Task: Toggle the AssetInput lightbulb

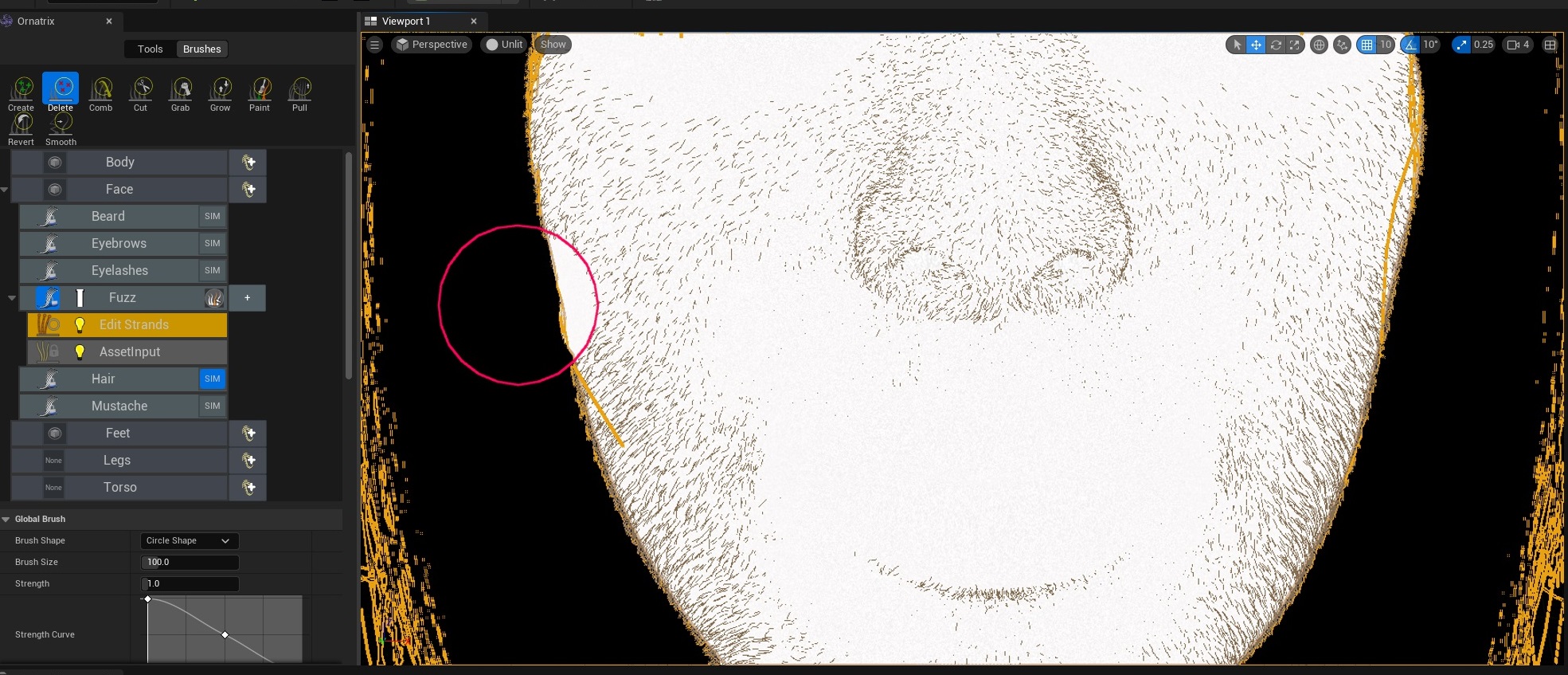Action: (x=80, y=352)
